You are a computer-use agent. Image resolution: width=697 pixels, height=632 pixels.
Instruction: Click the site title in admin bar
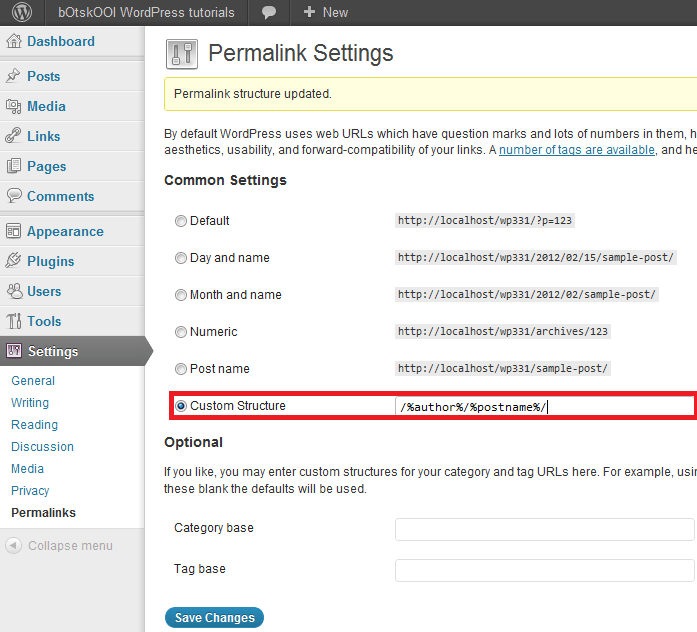tap(146, 12)
